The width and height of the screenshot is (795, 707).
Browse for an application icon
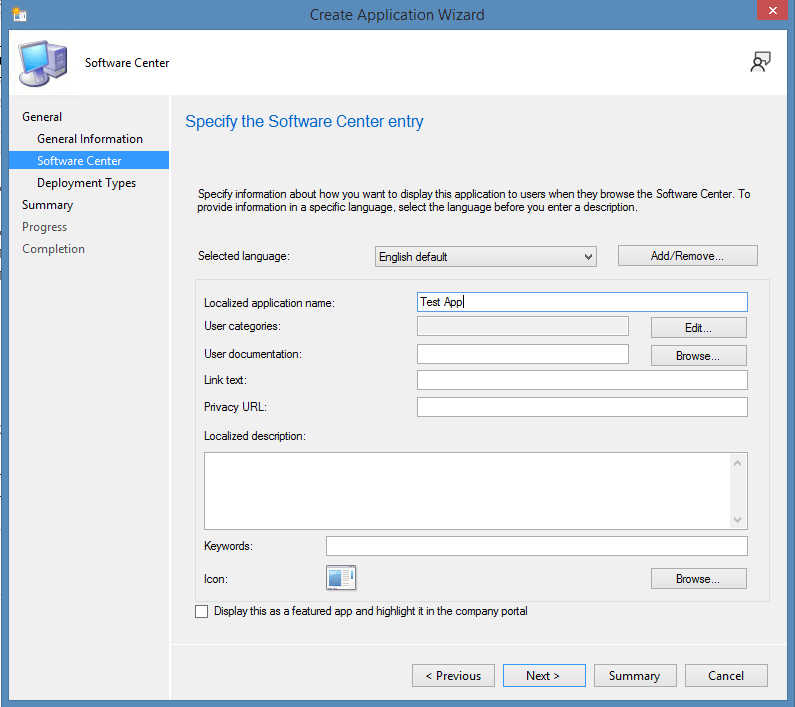(x=699, y=579)
